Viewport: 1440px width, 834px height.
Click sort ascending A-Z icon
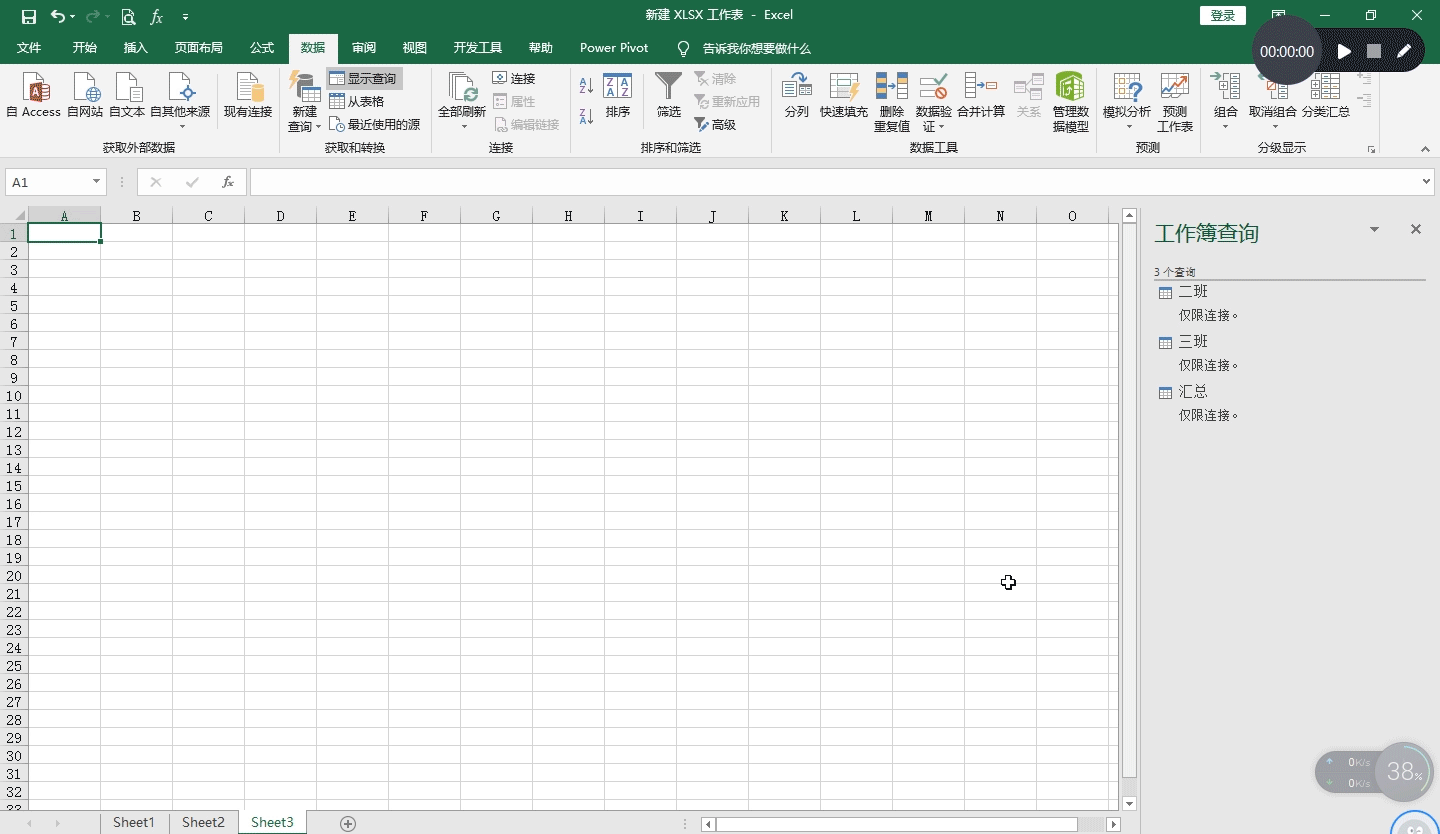pyautogui.click(x=586, y=87)
